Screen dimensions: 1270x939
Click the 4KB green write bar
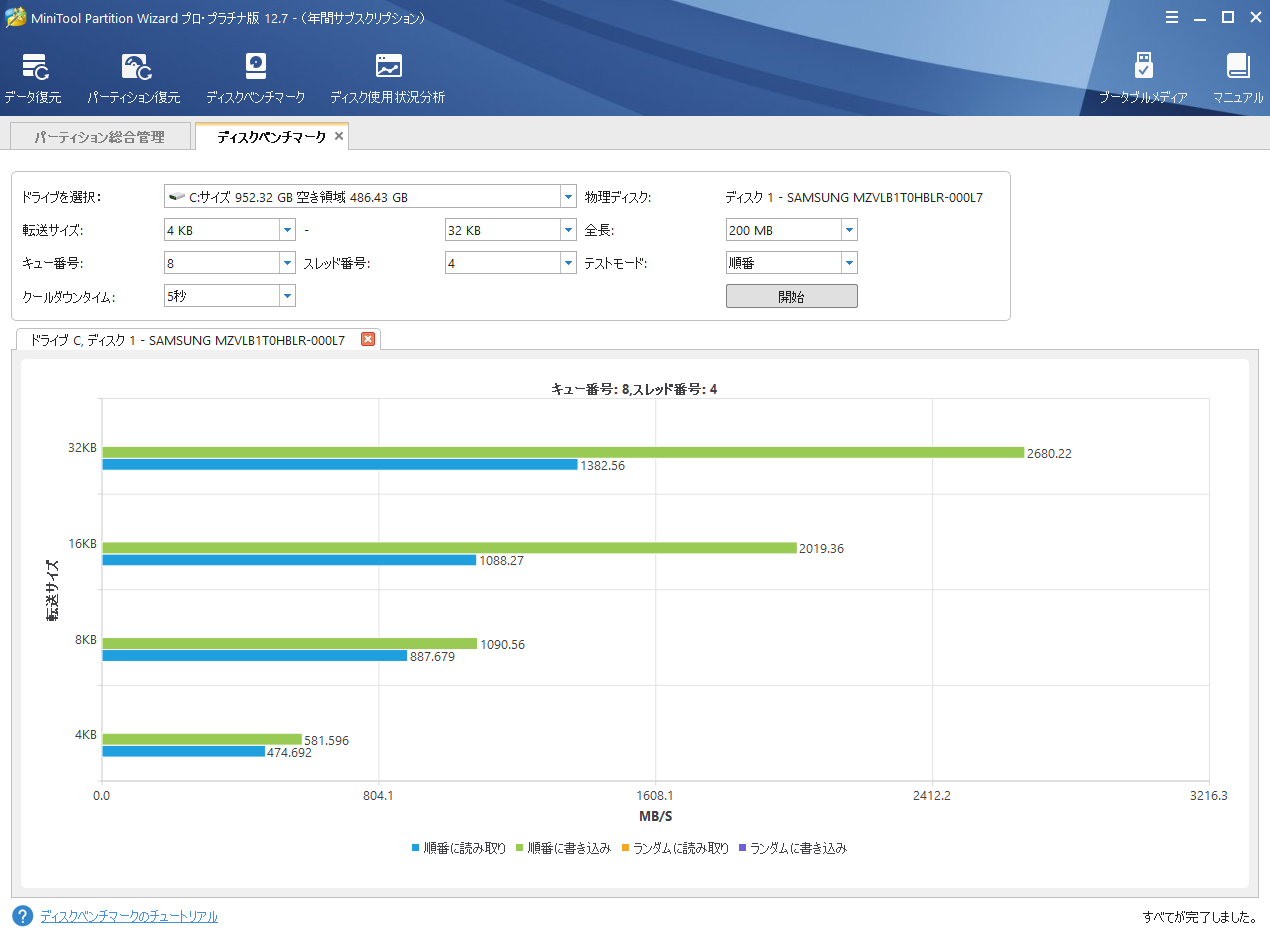tap(202, 740)
